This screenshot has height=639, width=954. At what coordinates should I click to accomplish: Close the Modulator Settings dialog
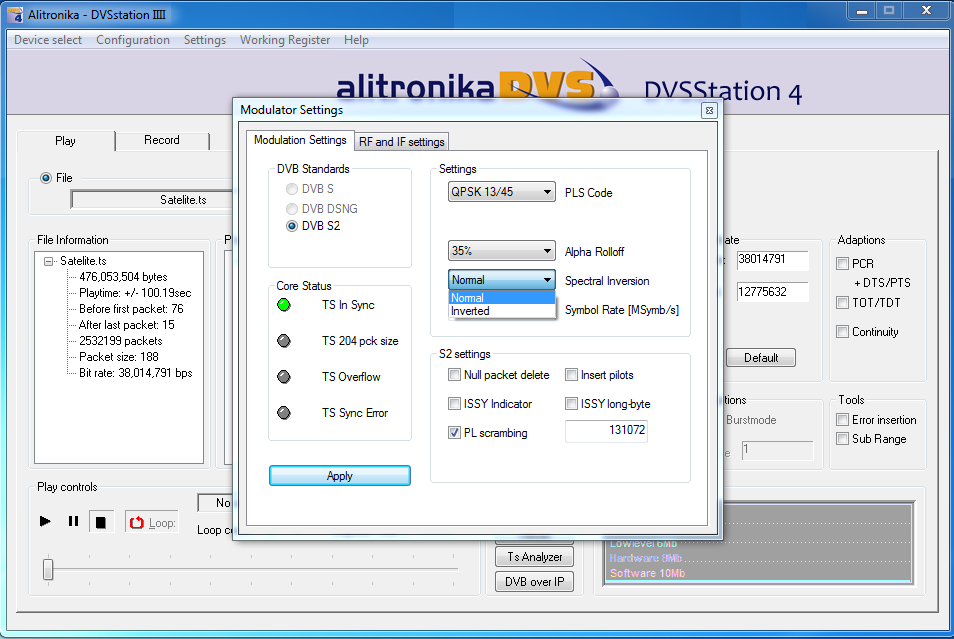(708, 110)
